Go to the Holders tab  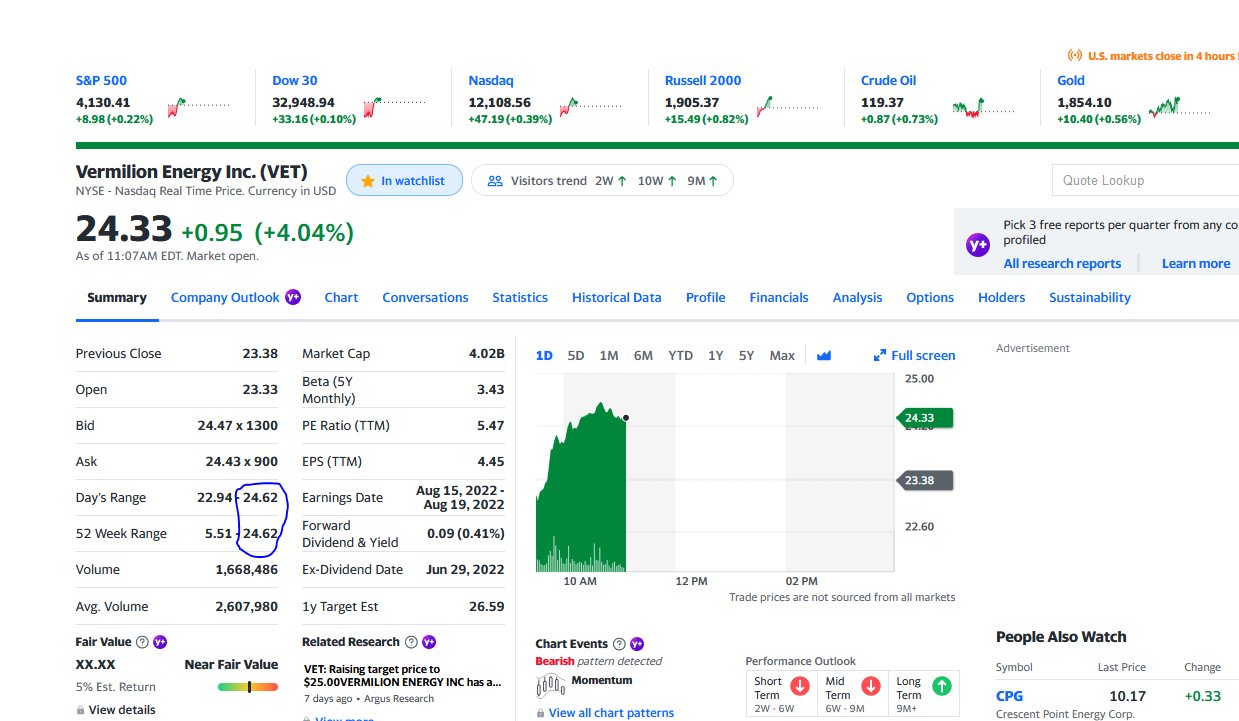(x=1002, y=297)
